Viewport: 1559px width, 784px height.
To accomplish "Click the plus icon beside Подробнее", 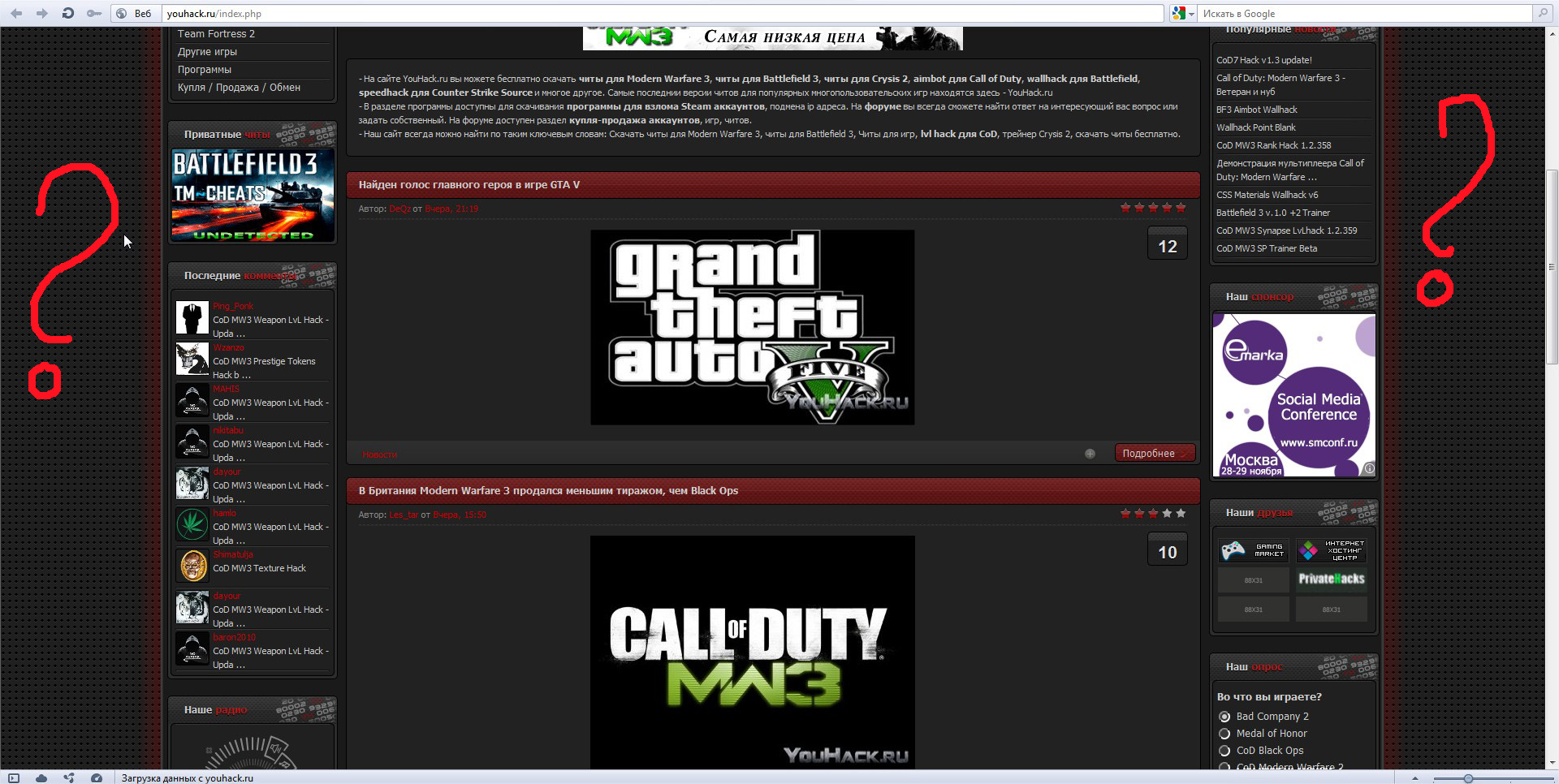I will click(x=1090, y=454).
